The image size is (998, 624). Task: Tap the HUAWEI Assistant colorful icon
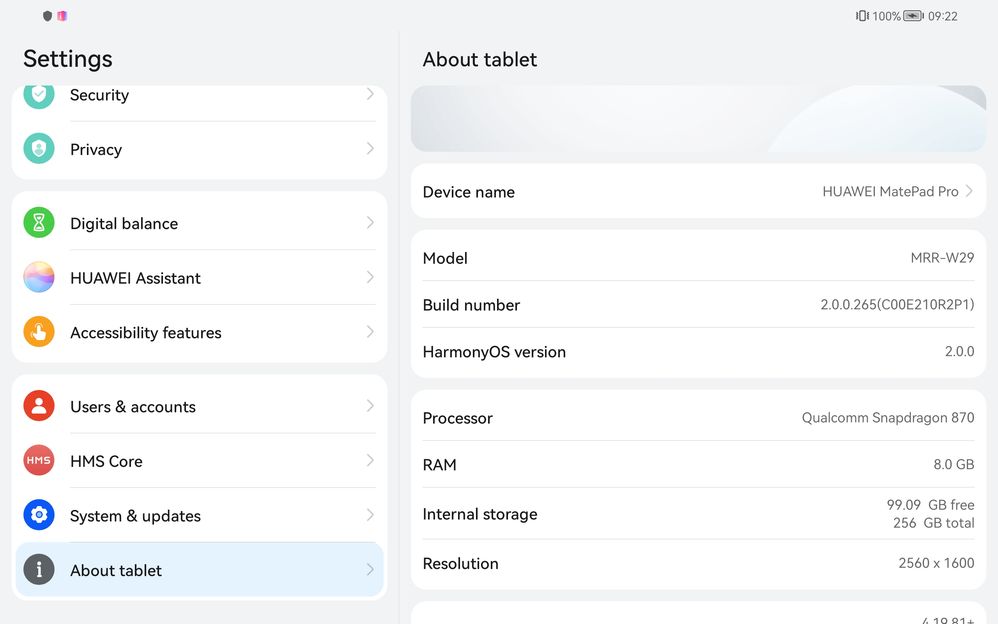tap(39, 278)
